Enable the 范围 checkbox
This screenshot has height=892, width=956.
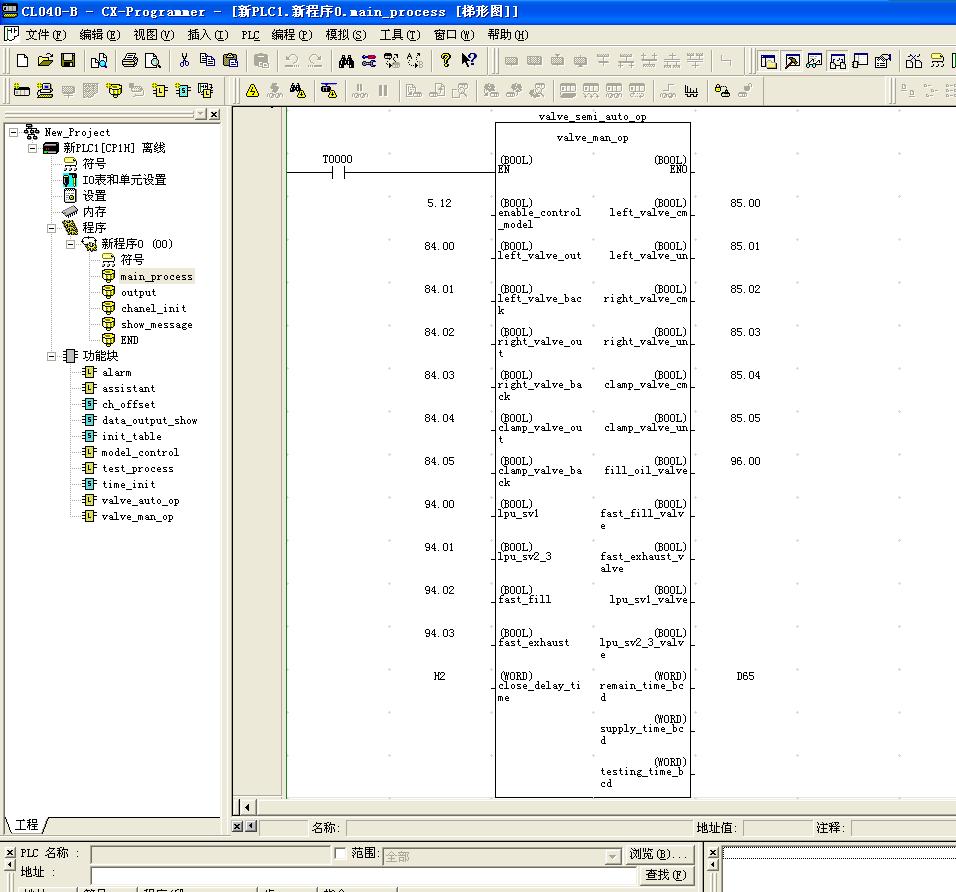pyautogui.click(x=340, y=854)
